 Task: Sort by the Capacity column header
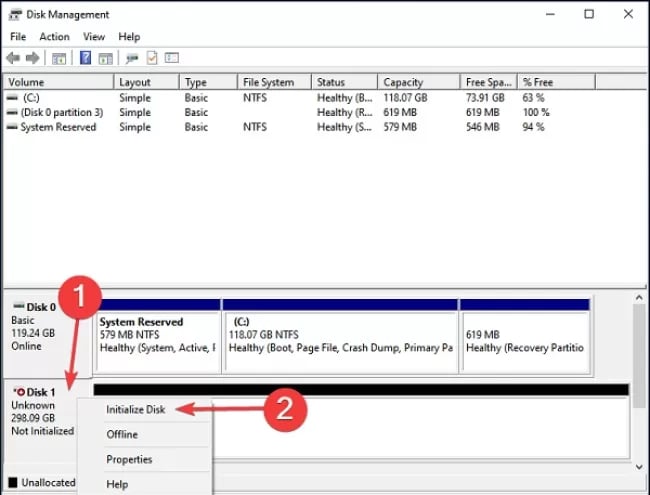419,82
